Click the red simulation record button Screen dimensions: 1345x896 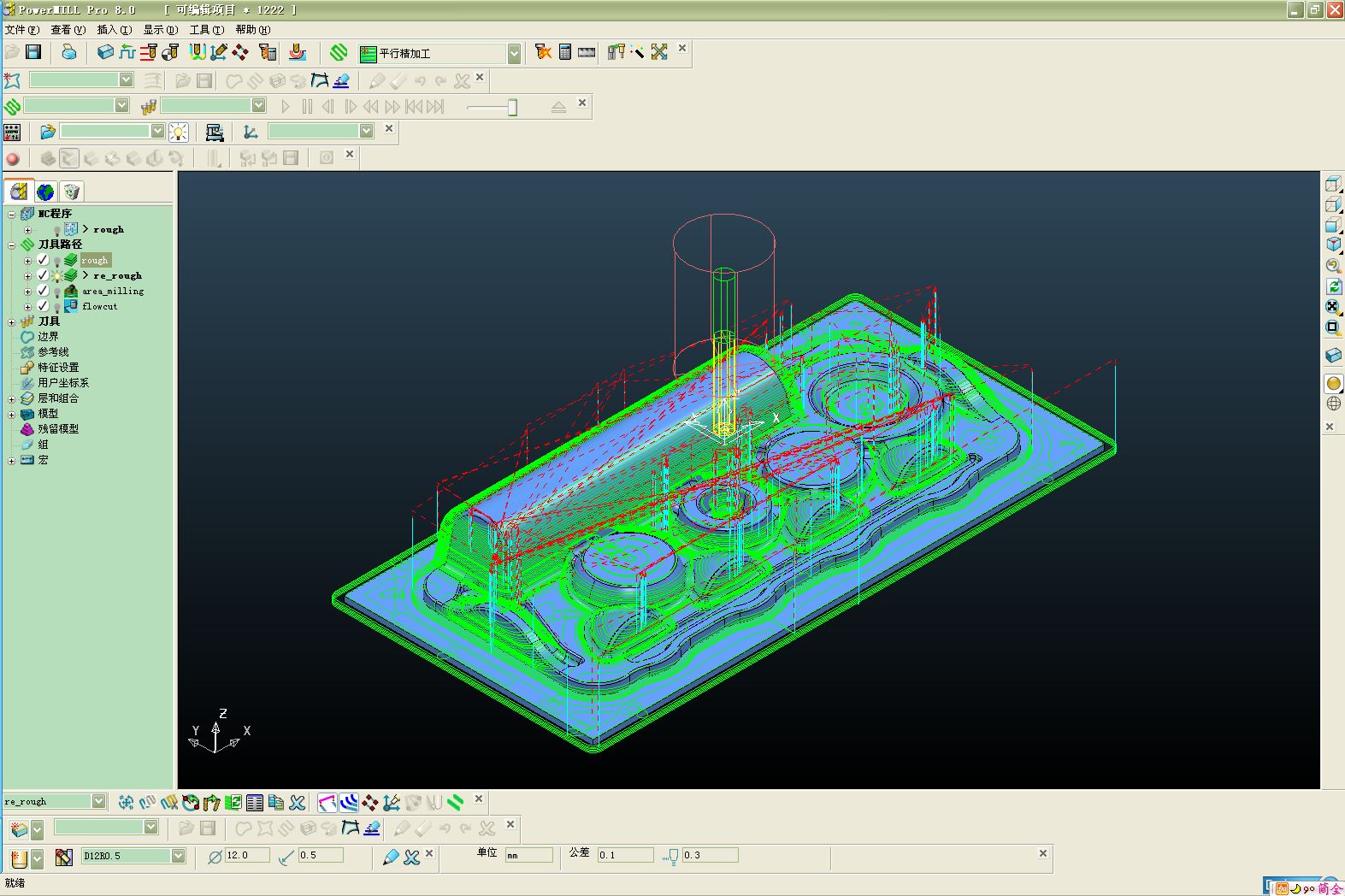pos(12,158)
